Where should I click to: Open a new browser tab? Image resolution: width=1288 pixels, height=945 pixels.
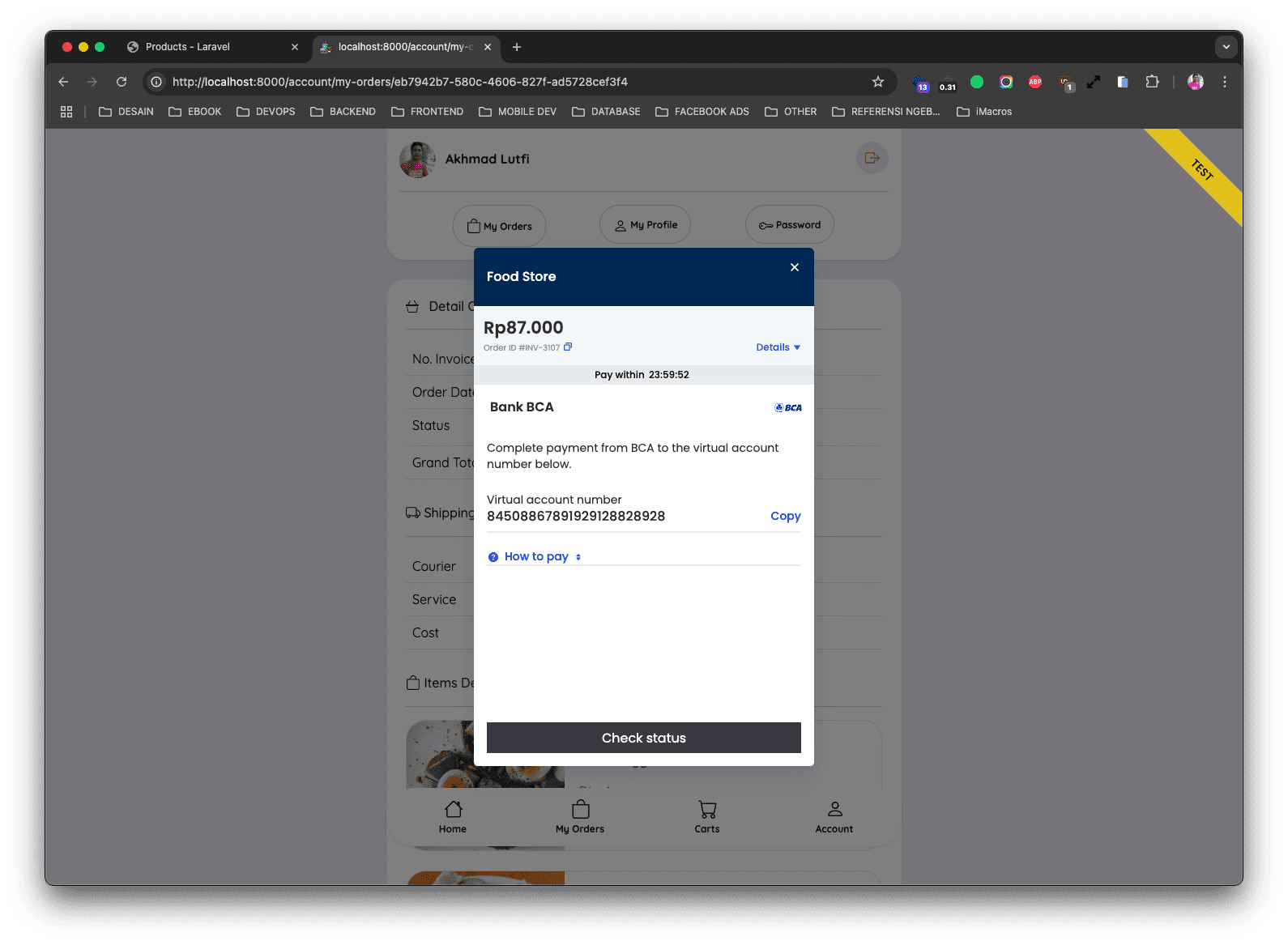coord(517,47)
